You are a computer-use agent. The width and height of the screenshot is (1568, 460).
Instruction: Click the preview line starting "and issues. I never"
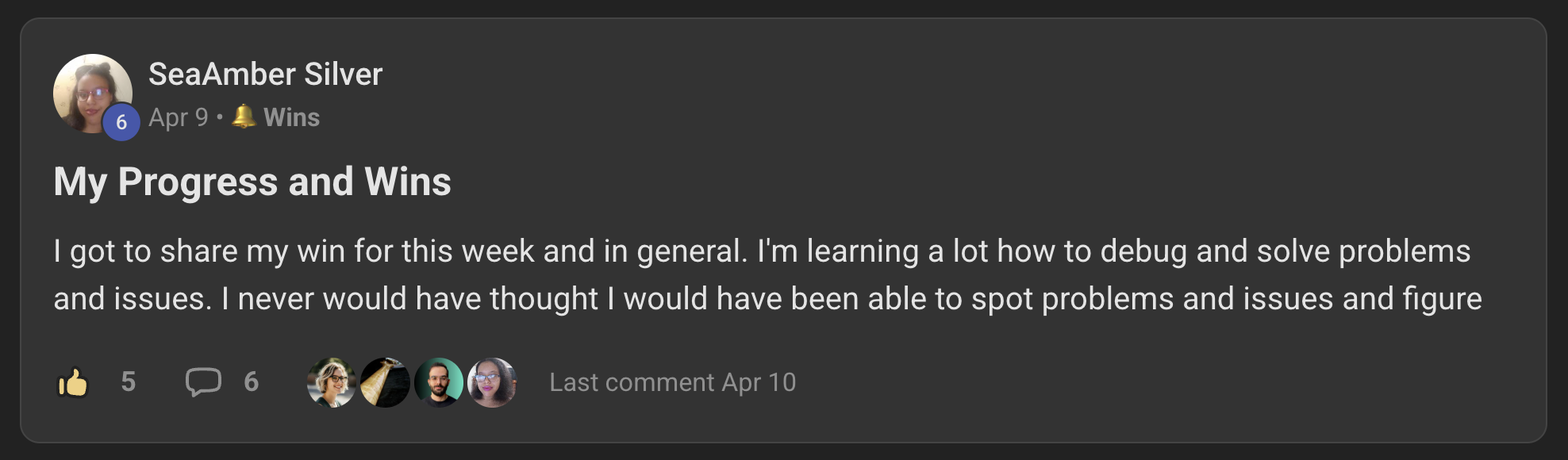767,299
